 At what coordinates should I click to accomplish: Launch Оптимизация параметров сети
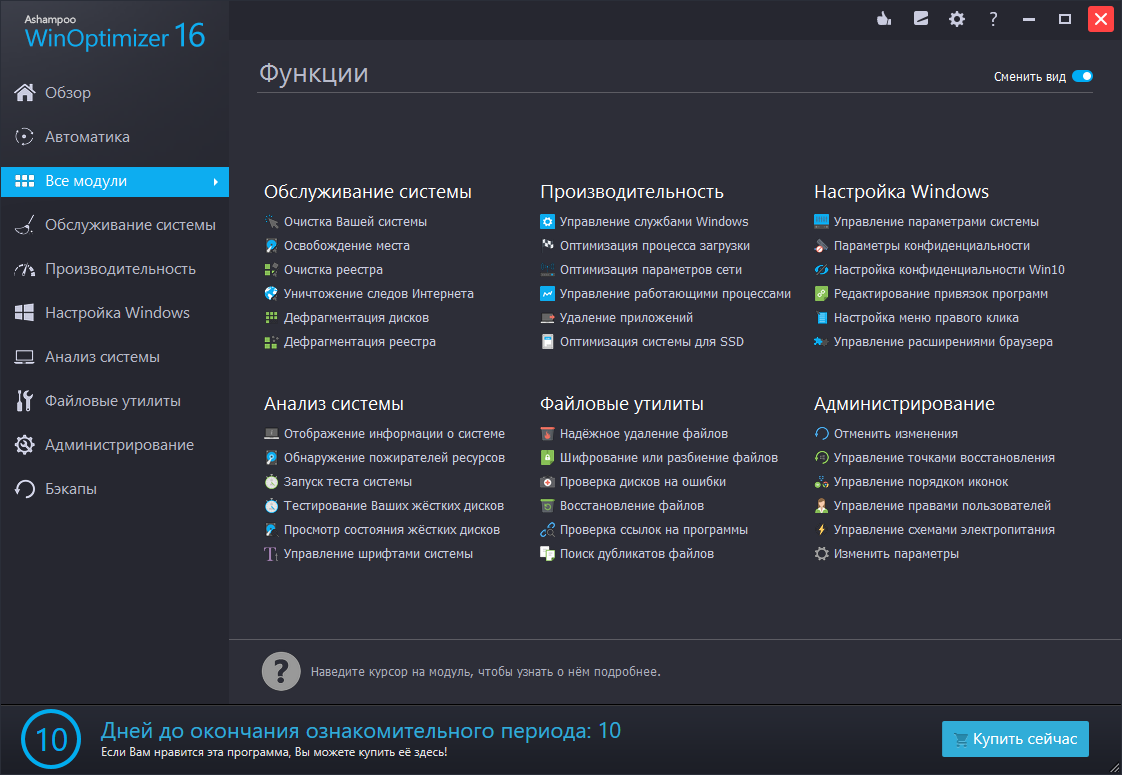click(650, 270)
